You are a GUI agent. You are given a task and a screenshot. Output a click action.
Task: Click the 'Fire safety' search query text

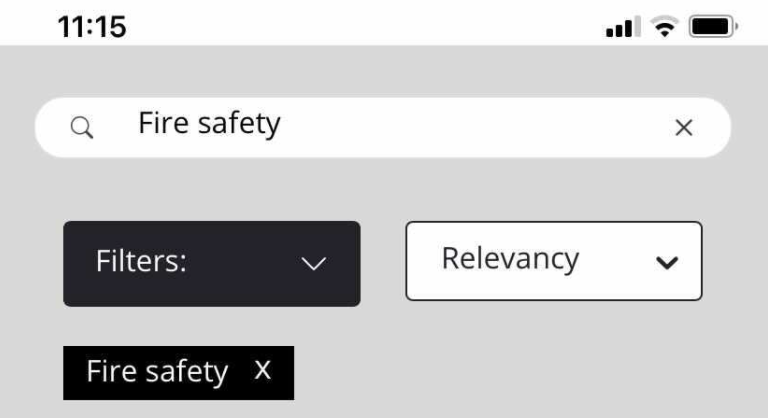[x=209, y=124]
